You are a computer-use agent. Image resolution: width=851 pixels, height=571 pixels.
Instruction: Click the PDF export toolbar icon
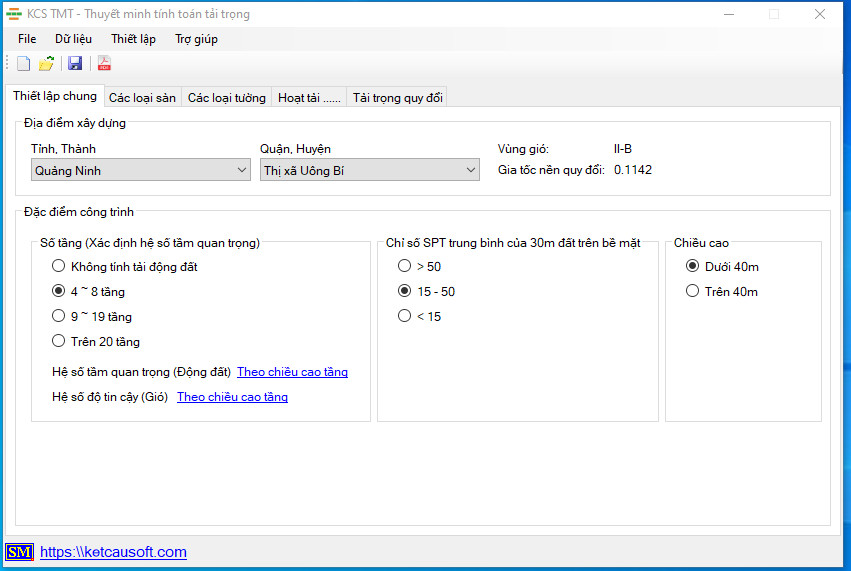104,64
